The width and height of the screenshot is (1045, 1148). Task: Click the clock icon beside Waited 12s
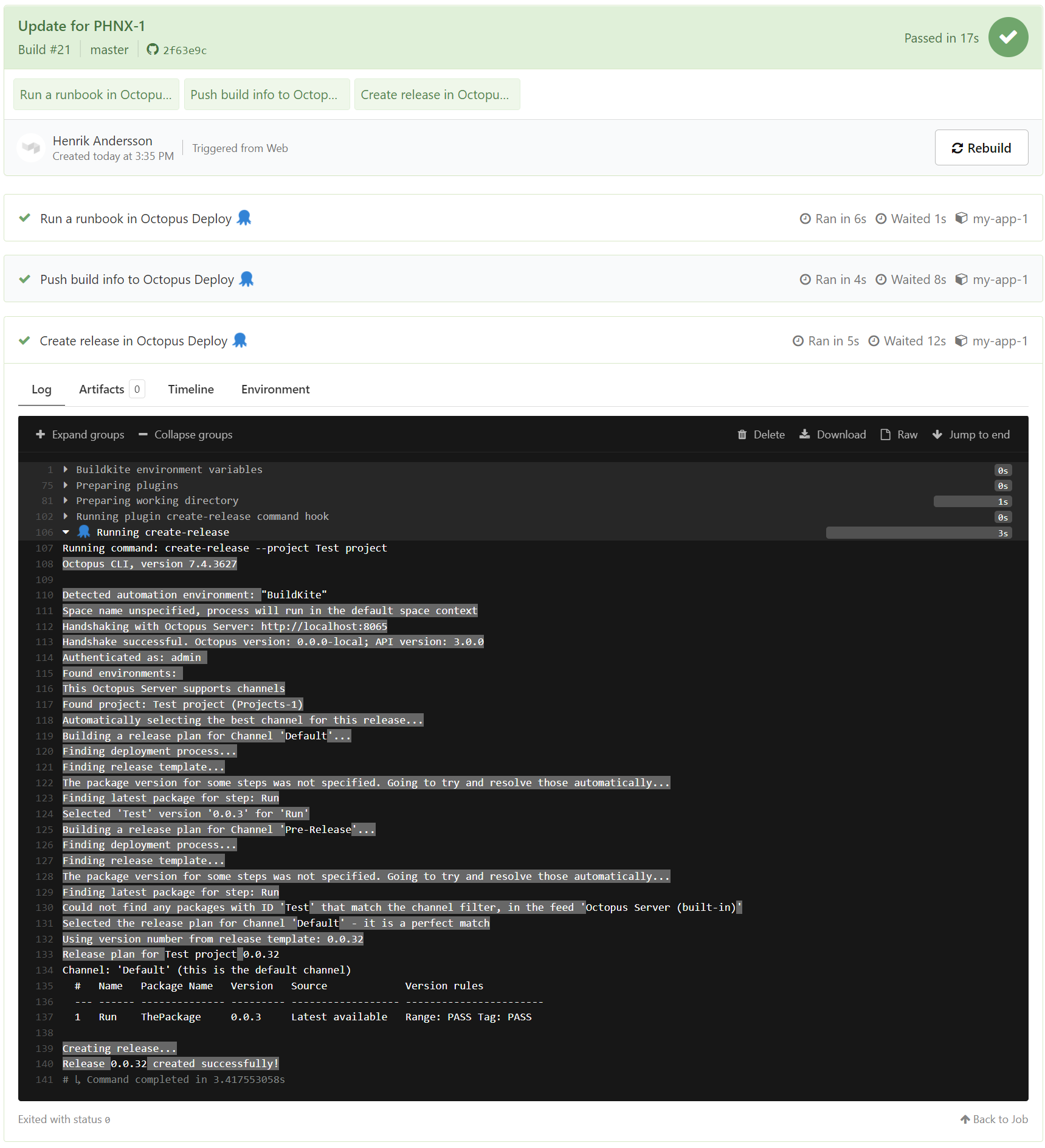click(874, 341)
